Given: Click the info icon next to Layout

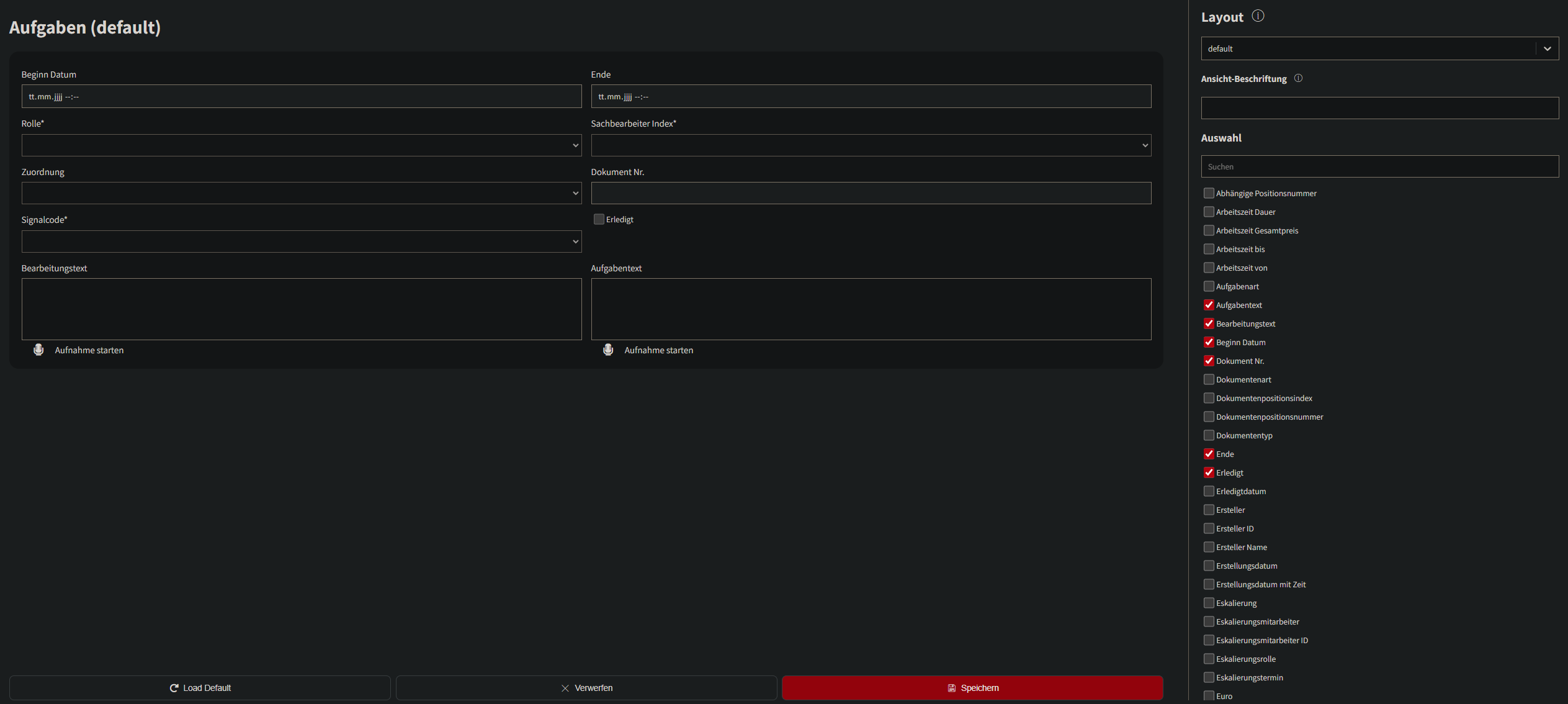Looking at the screenshot, I should (x=1258, y=16).
